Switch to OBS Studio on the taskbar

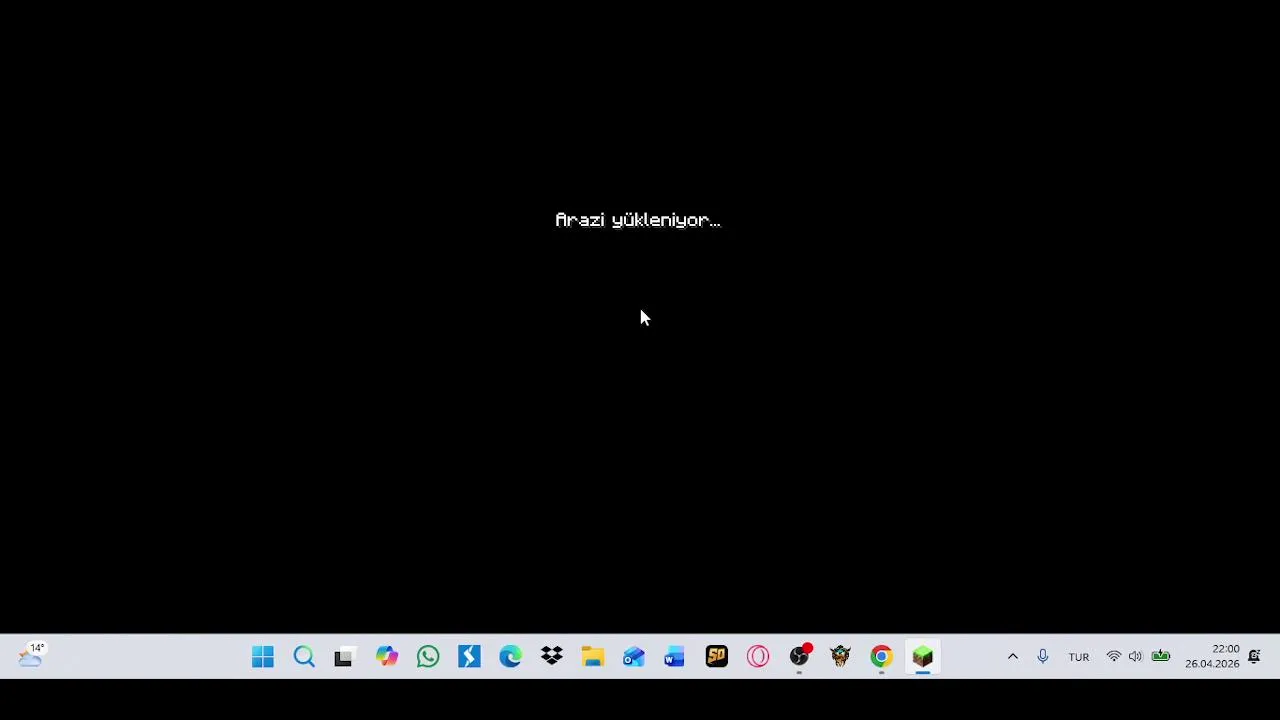tap(799, 657)
